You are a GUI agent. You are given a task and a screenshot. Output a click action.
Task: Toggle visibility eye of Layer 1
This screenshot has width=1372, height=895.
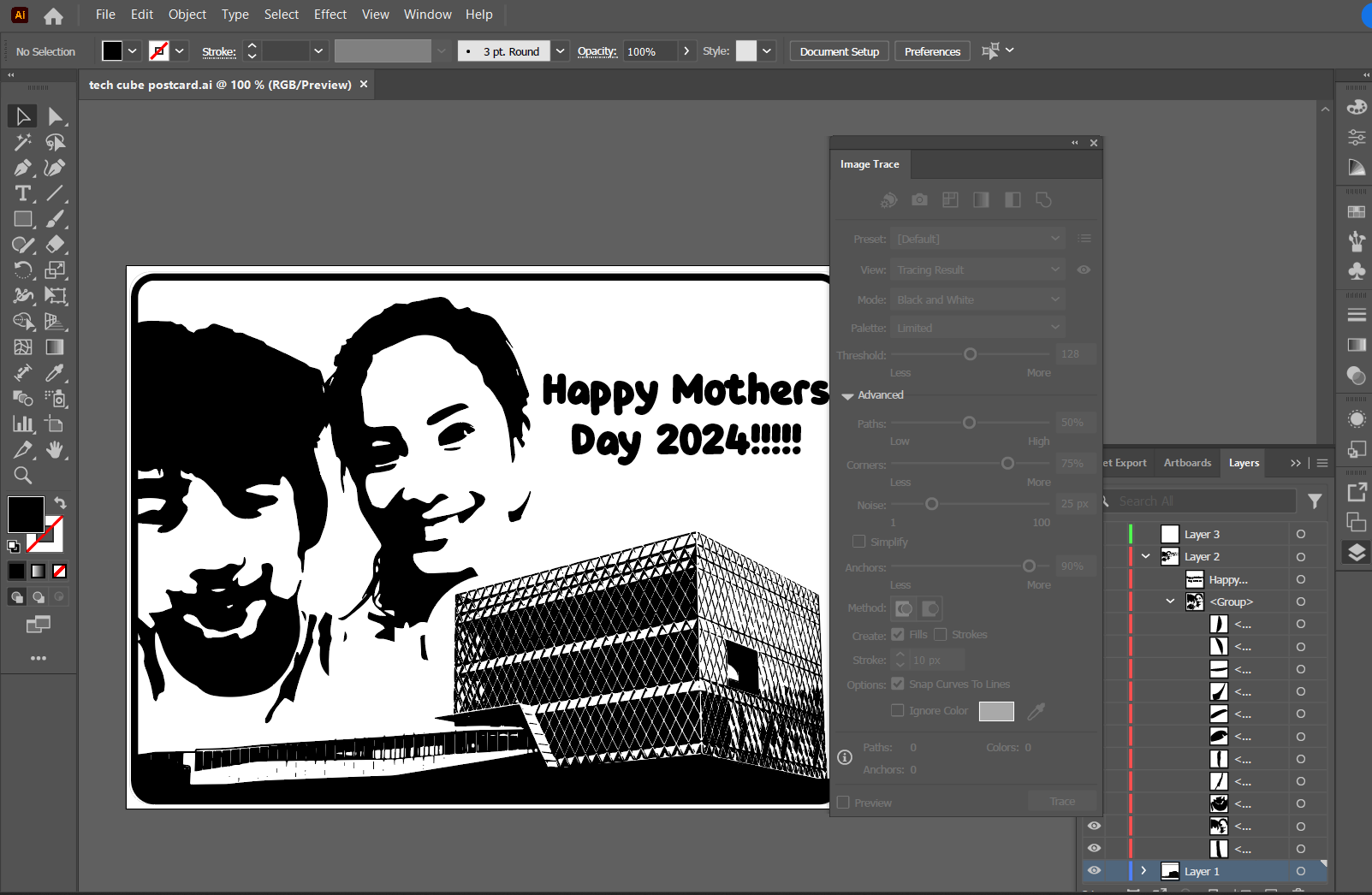1094,870
